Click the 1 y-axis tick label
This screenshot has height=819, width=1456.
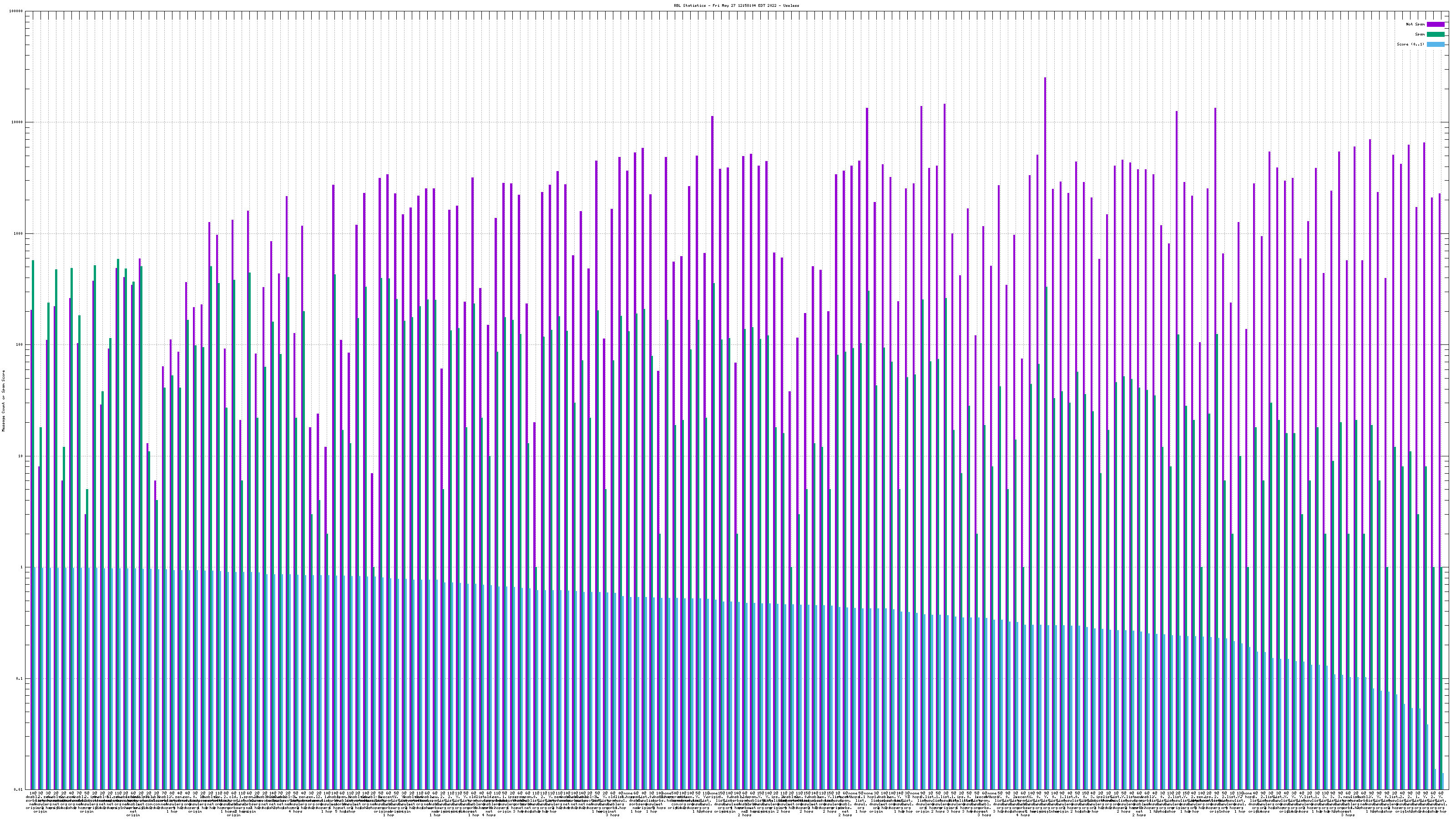22,567
